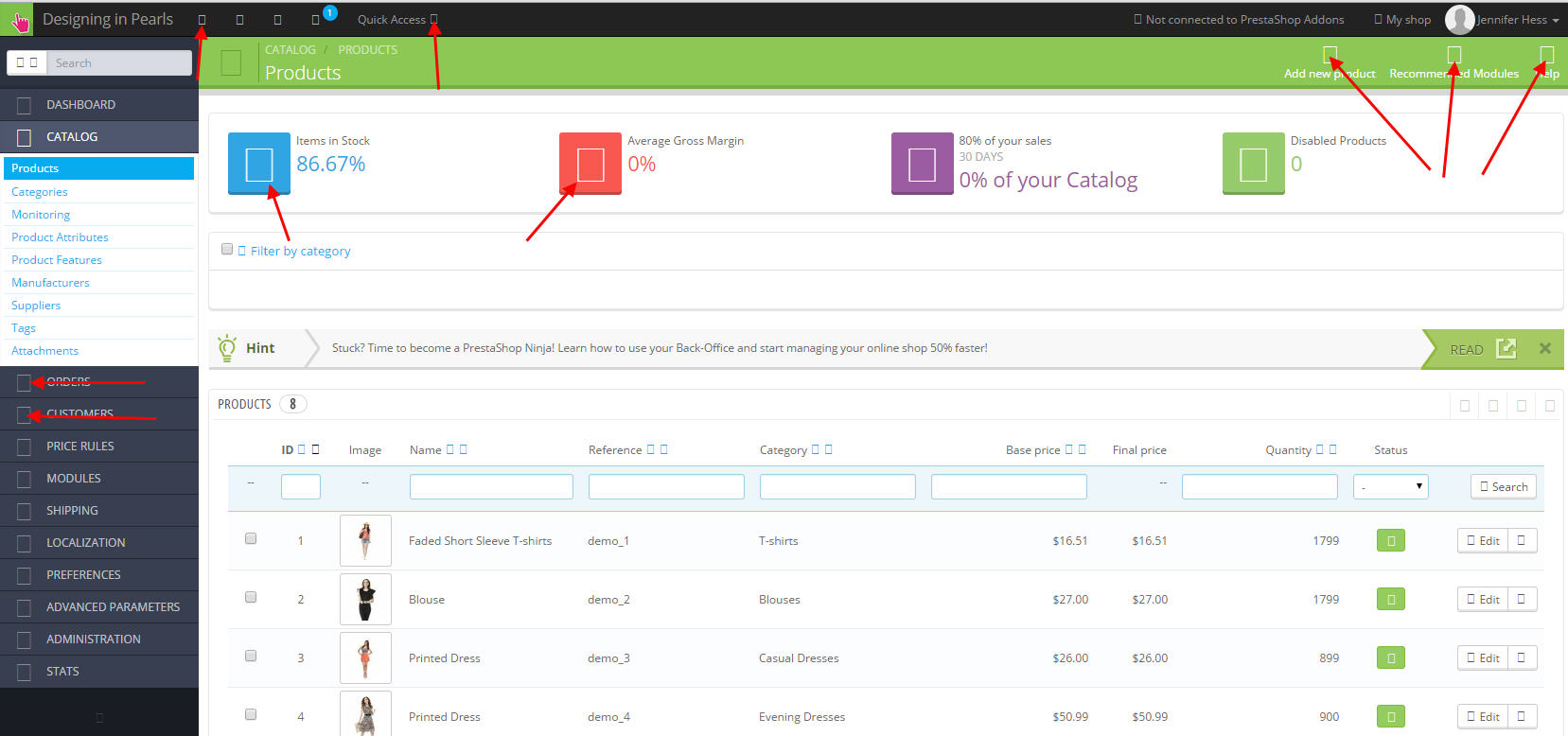Select Manufacturers in the sidebar

pyautogui.click(x=50, y=283)
